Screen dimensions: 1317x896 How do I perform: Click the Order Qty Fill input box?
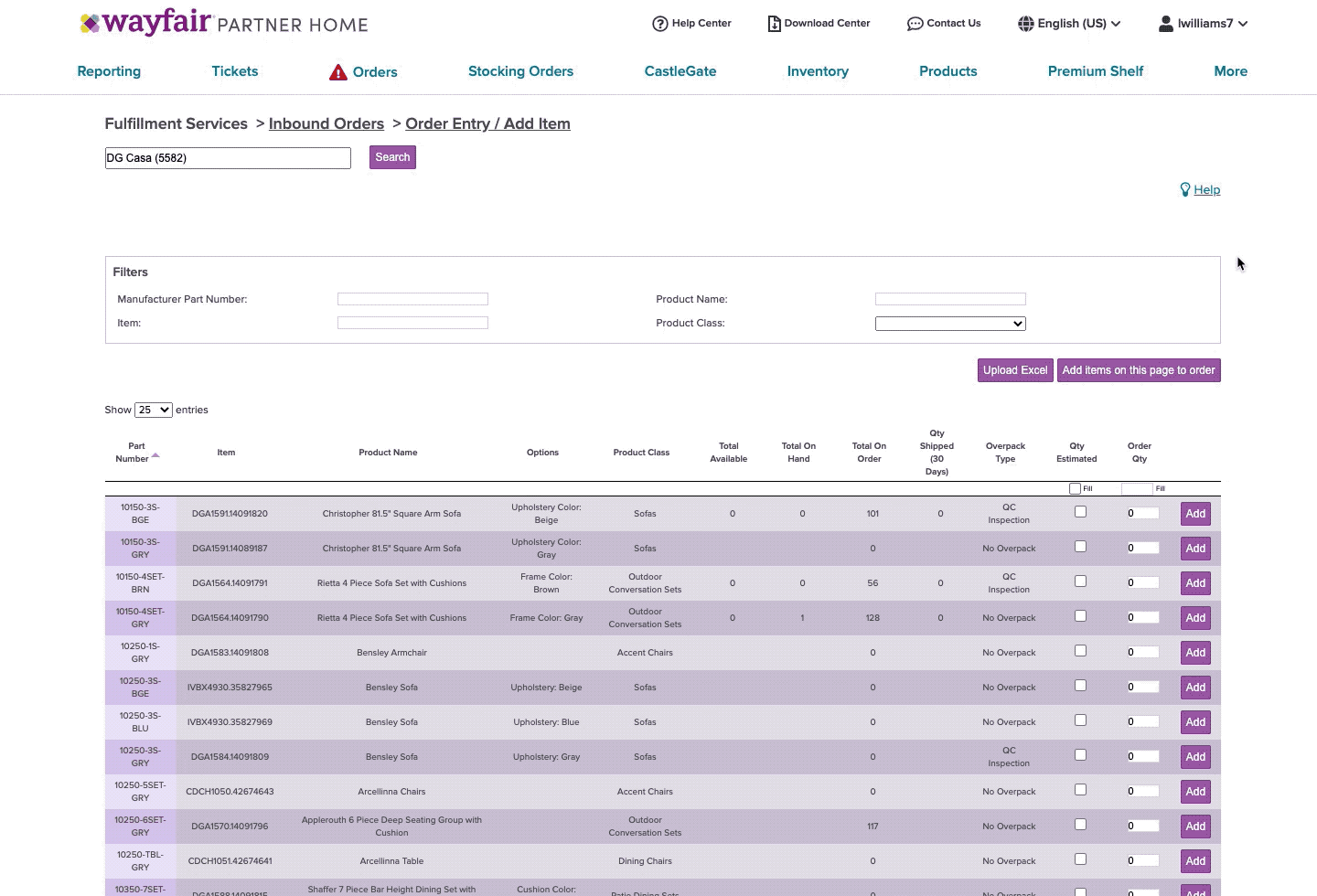point(1137,489)
